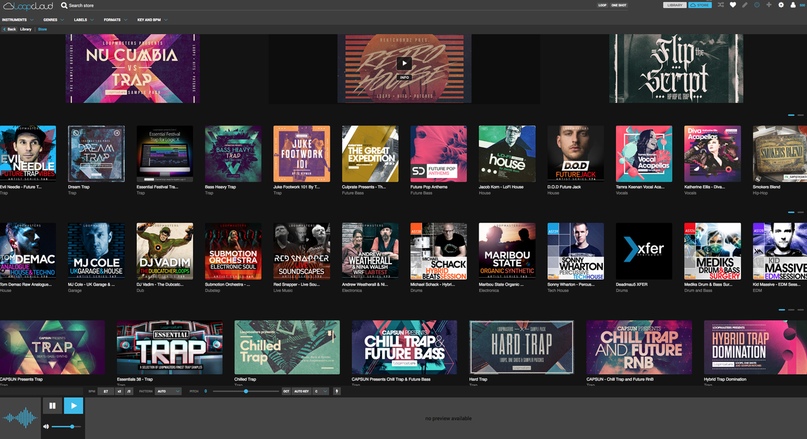
Task: Switch to the Library tab
Action: tap(26, 30)
